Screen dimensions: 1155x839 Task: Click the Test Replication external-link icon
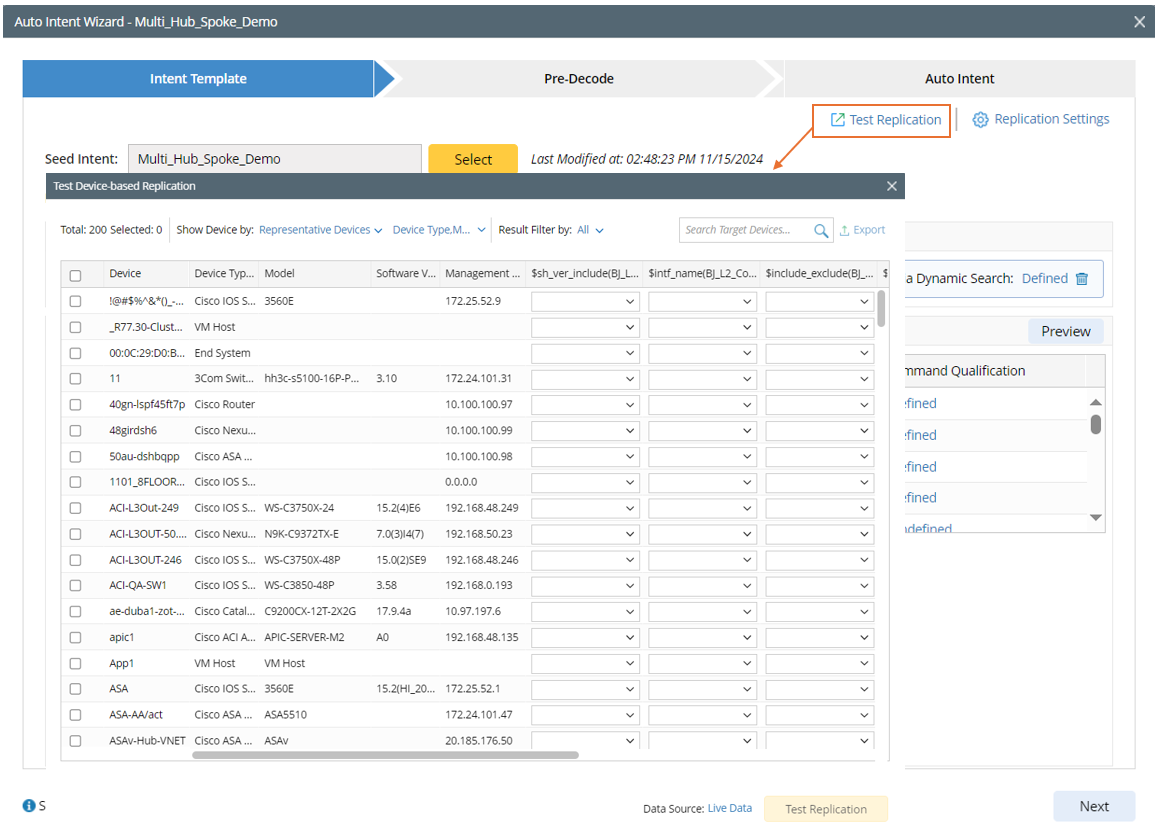pyautogui.click(x=837, y=120)
